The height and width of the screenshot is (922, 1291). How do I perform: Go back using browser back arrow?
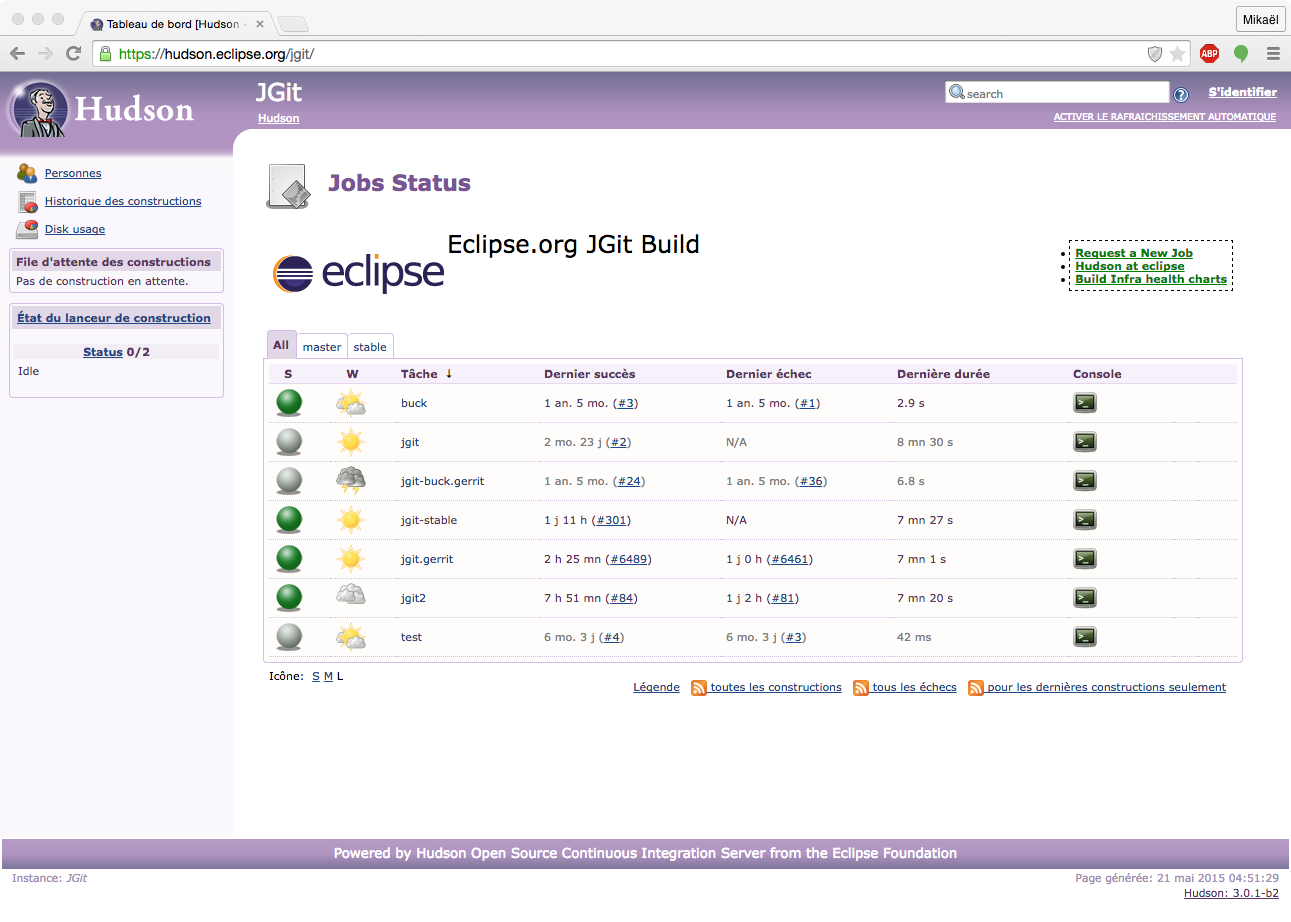(x=17, y=53)
